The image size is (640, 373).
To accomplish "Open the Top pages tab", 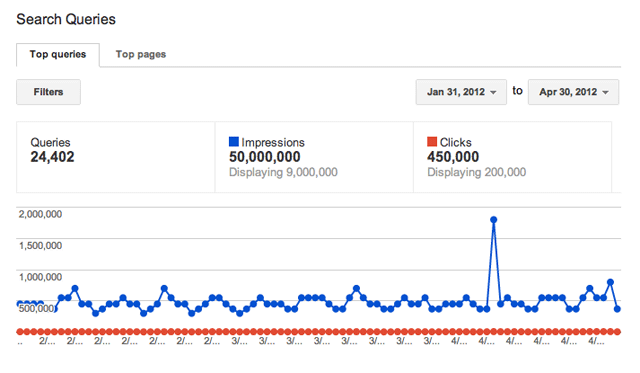I will (140, 55).
